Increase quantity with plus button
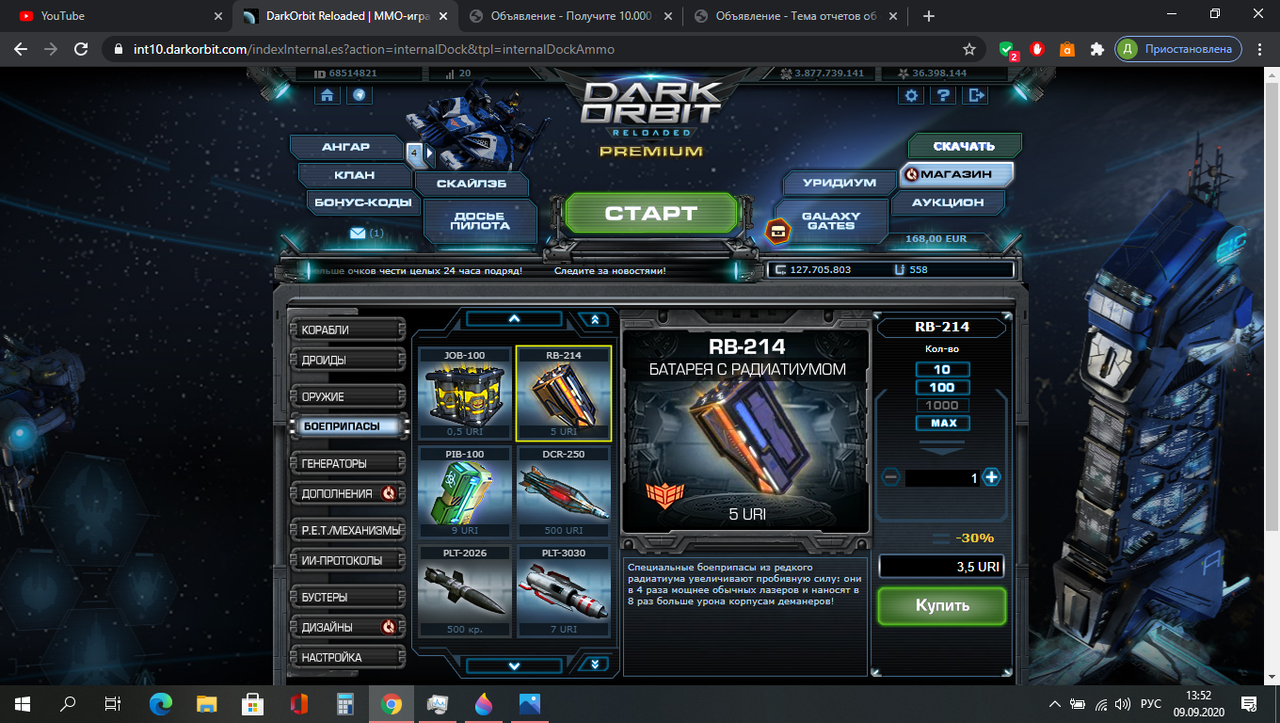1280x723 pixels. [x=991, y=478]
